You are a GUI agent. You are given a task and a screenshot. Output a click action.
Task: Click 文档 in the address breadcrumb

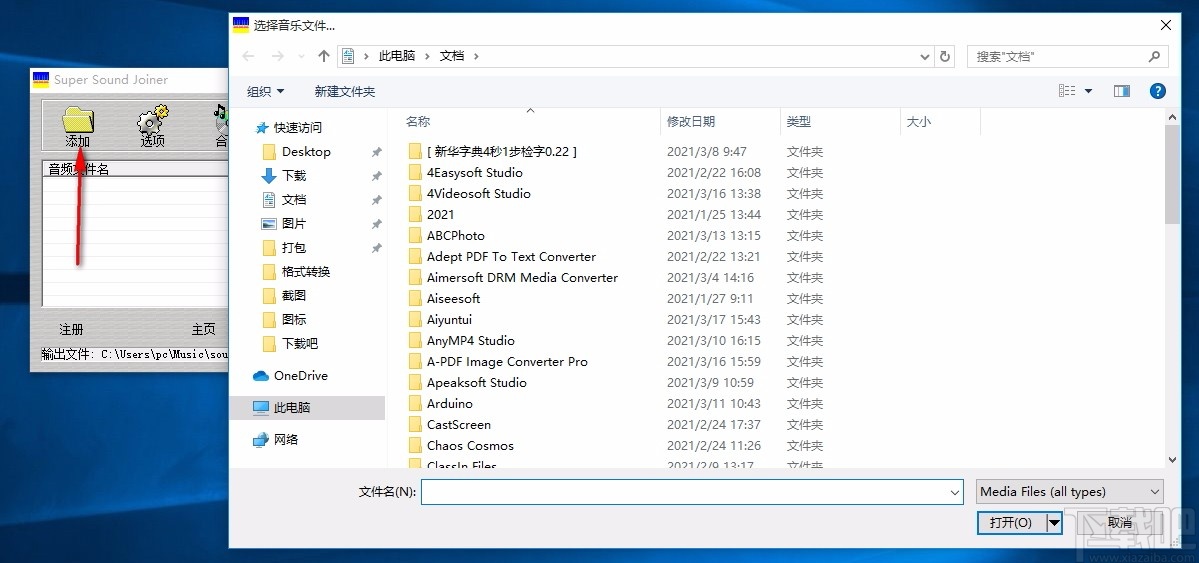452,56
